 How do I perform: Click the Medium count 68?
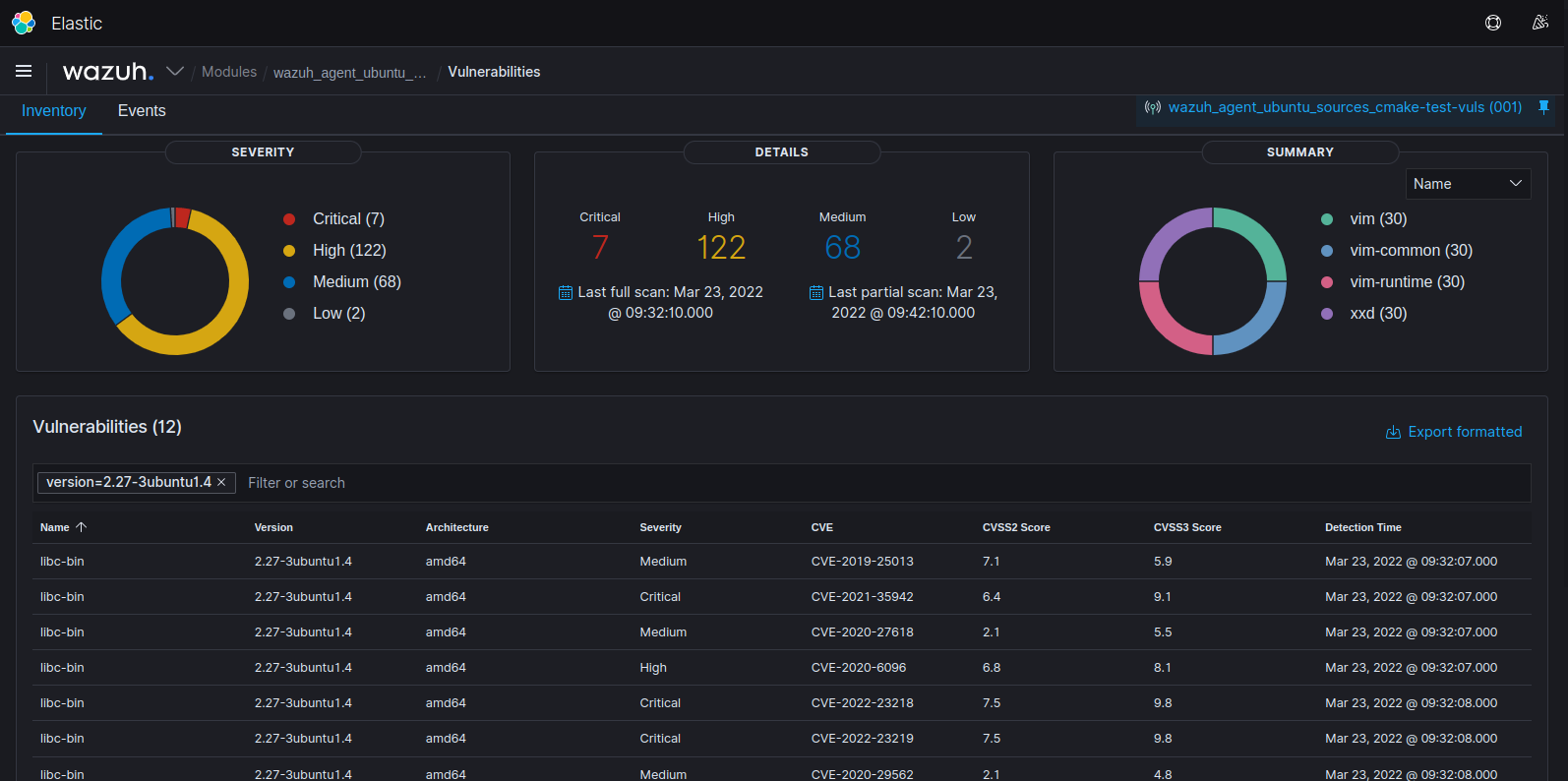843,247
